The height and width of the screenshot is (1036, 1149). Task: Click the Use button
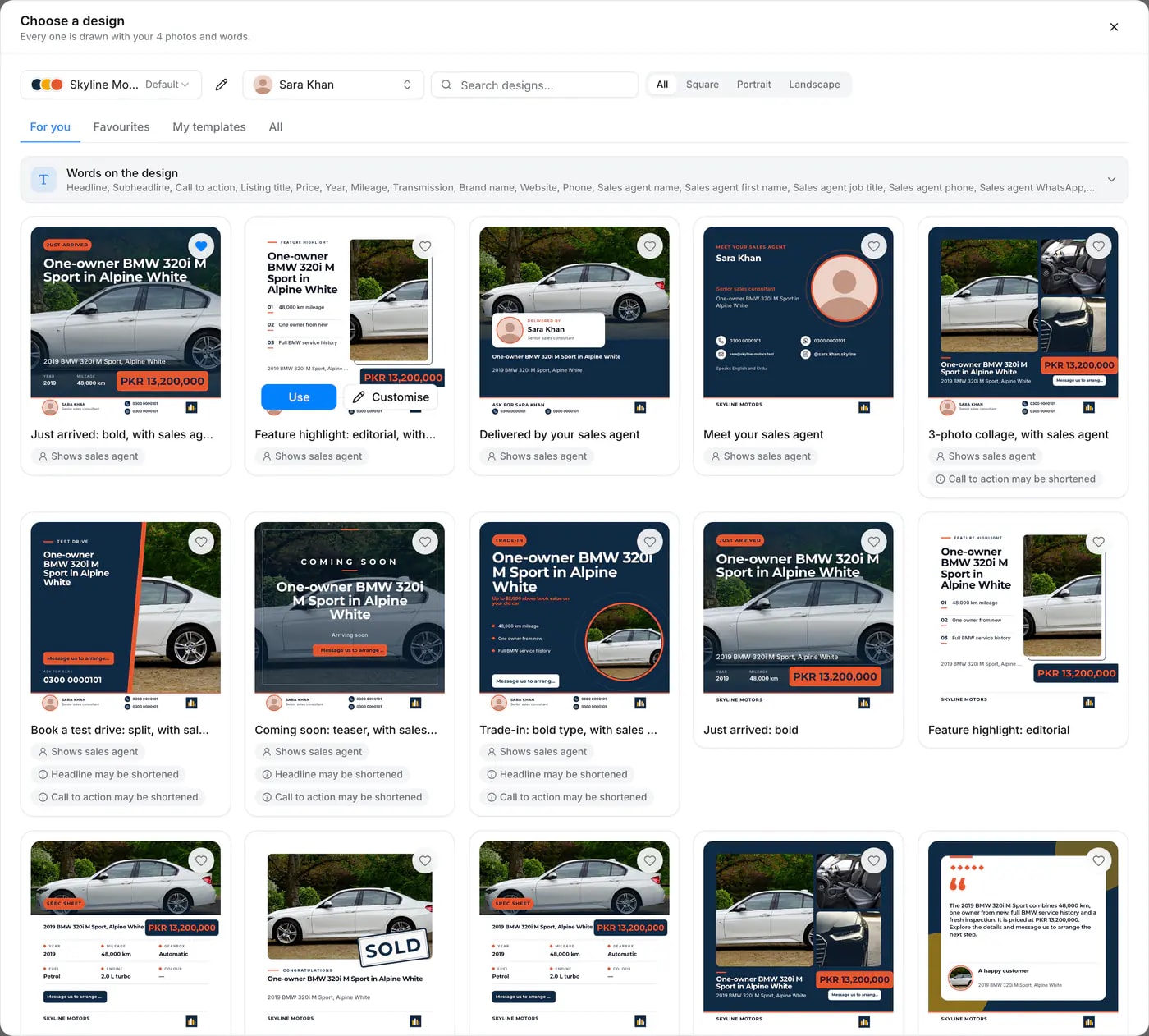[299, 397]
